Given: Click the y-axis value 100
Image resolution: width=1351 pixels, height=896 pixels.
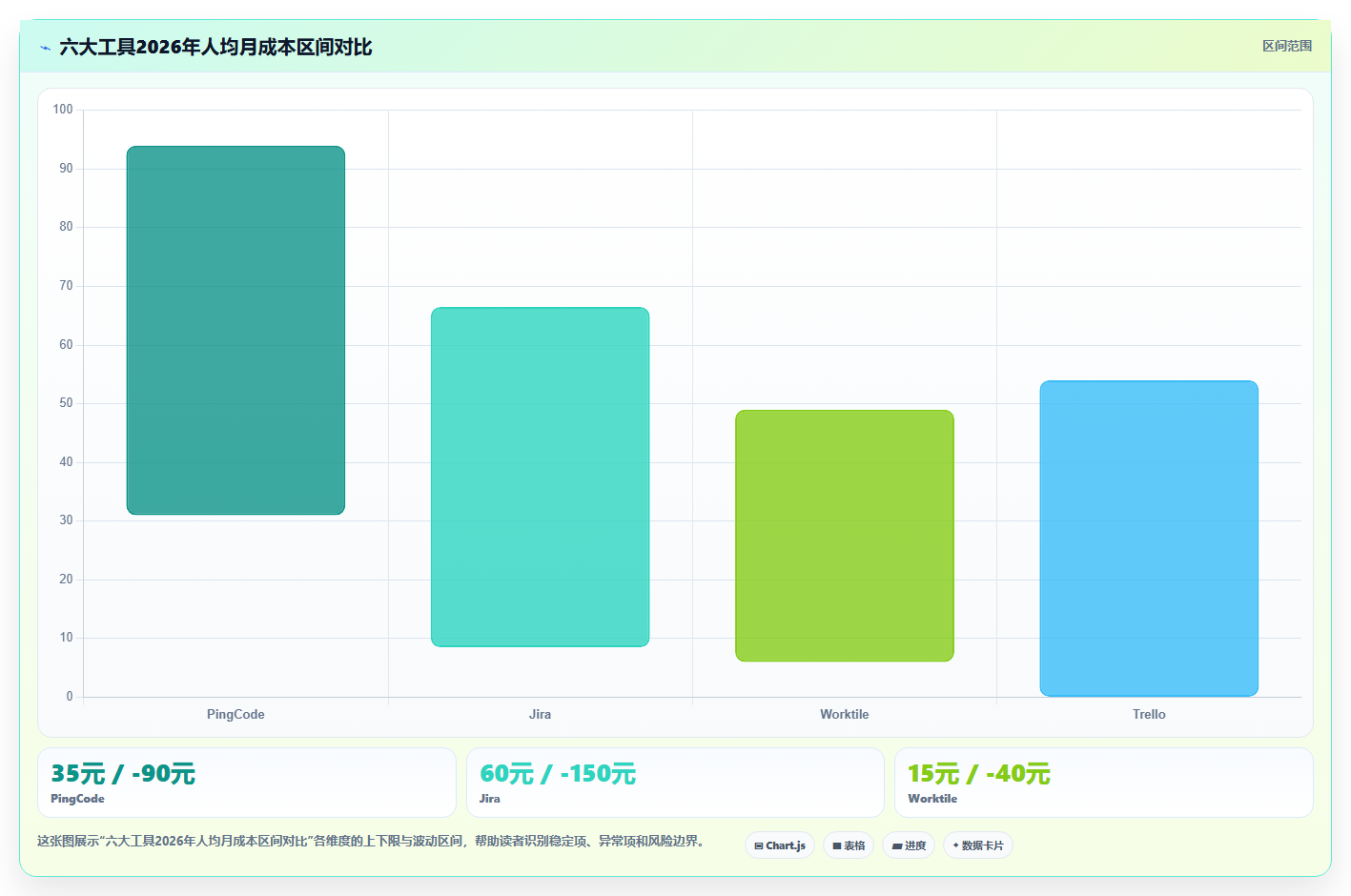Looking at the screenshot, I should tap(63, 110).
